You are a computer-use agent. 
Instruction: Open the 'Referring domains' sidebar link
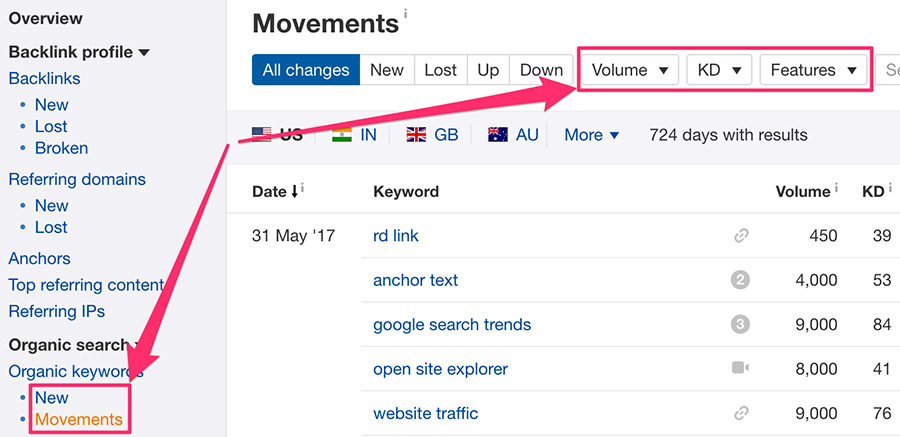tap(77, 179)
